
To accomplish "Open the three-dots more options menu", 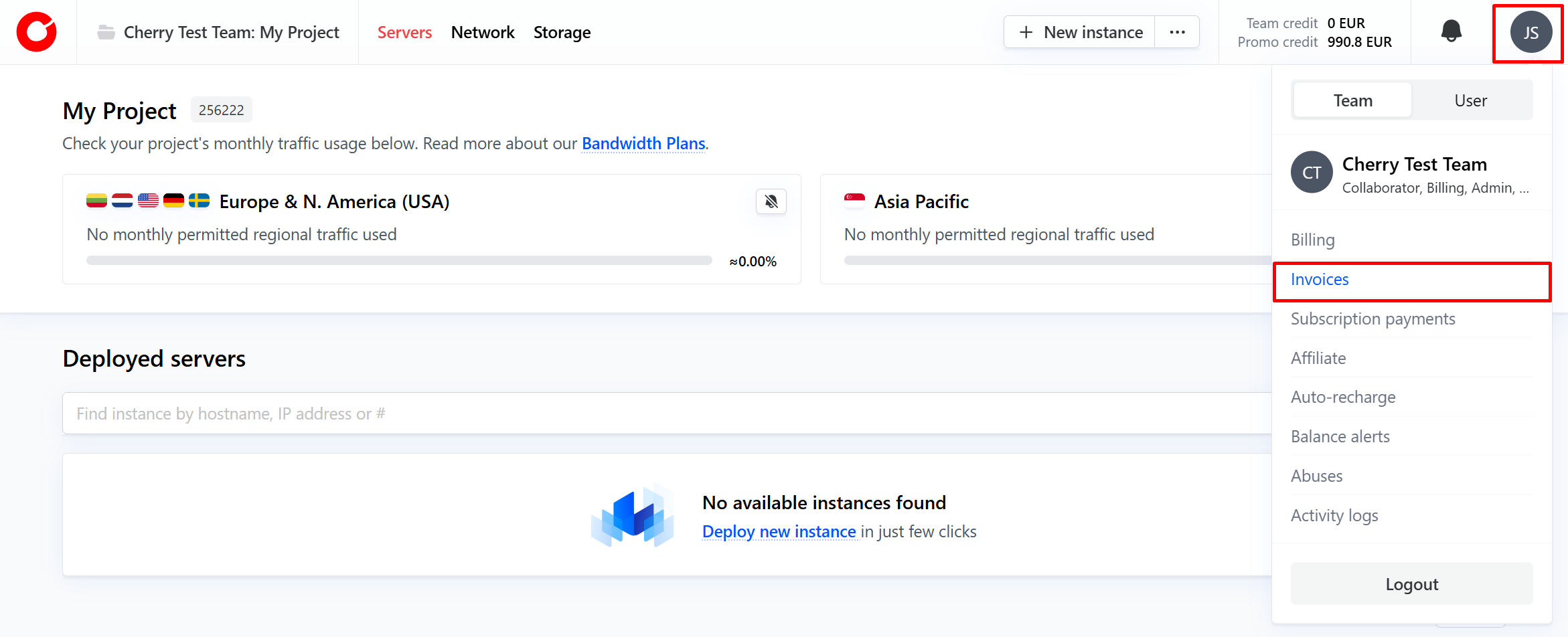I will (1177, 32).
